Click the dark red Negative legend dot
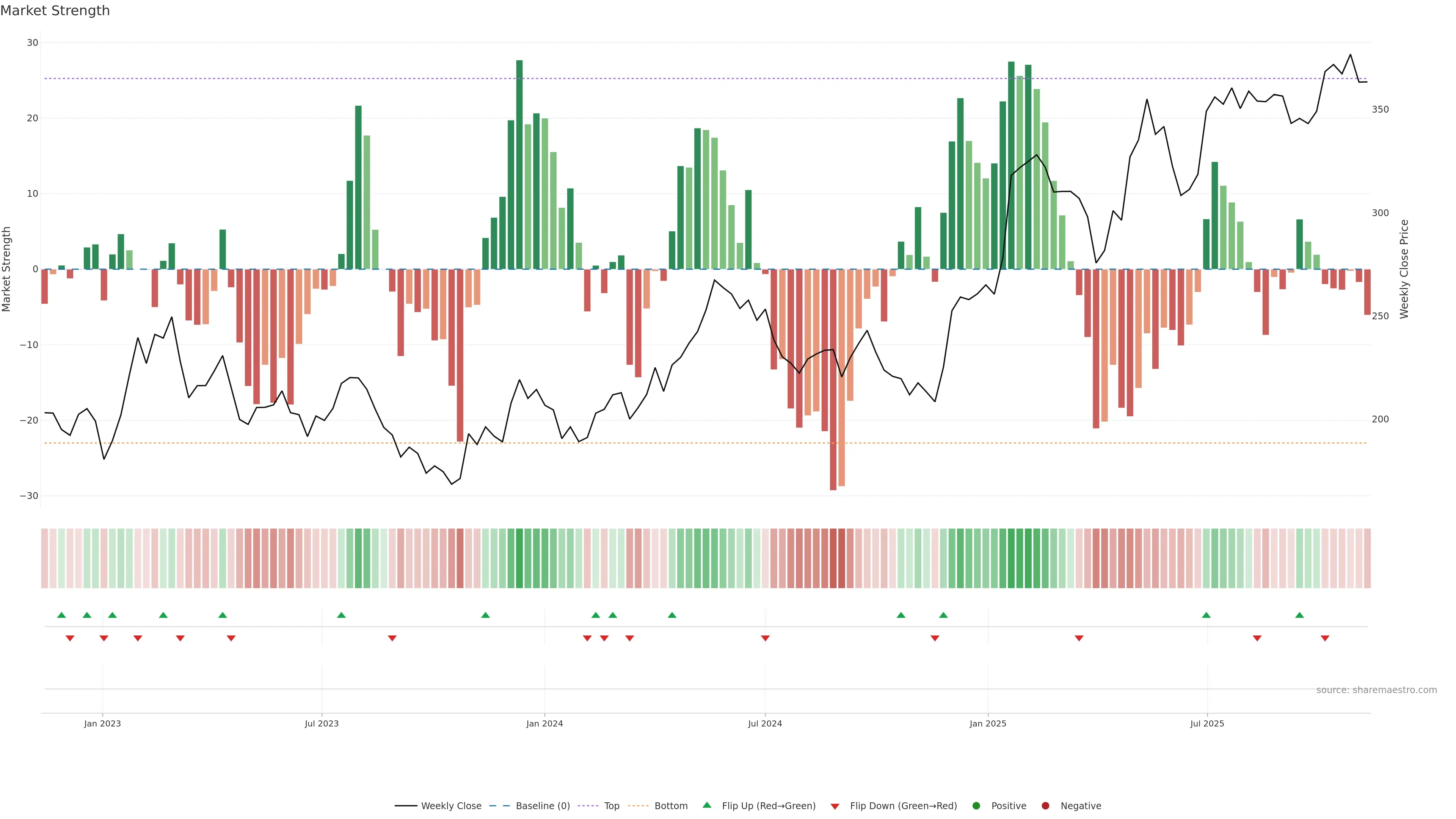The image size is (1456, 819). pyautogui.click(x=1045, y=805)
